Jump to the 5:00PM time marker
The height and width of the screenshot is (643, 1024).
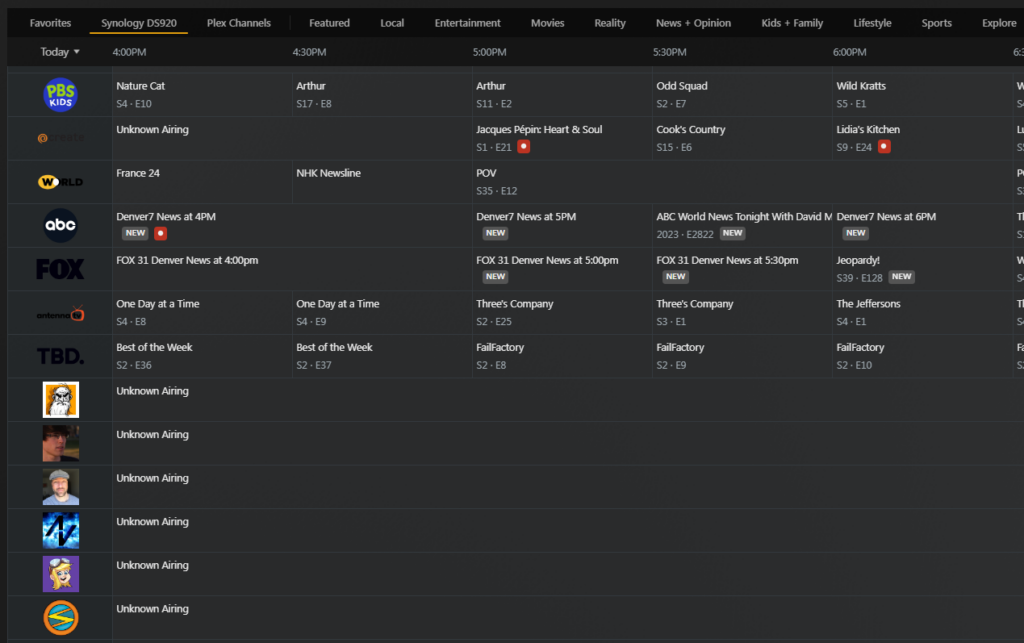point(490,52)
